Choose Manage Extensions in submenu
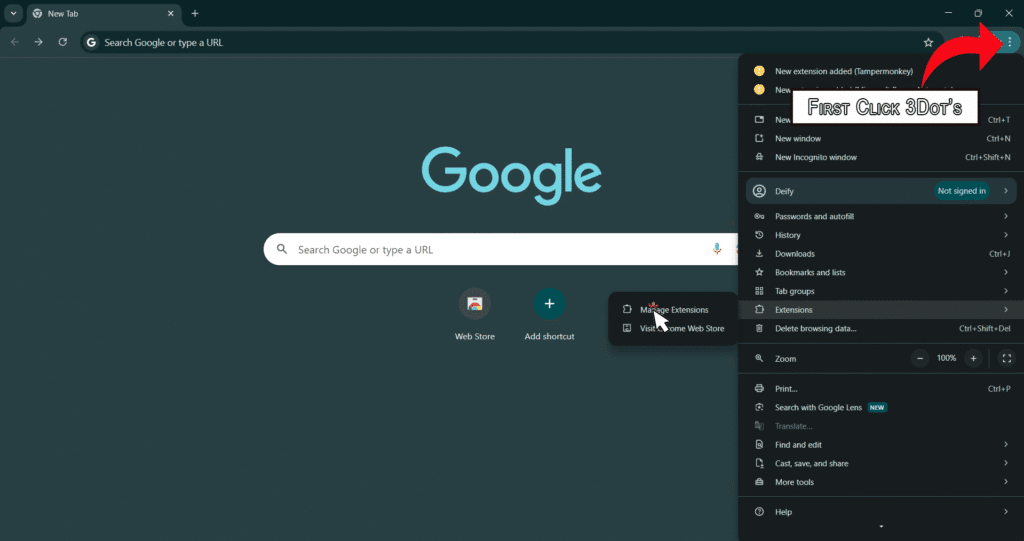The height and width of the screenshot is (541, 1024). pyautogui.click(x=673, y=310)
